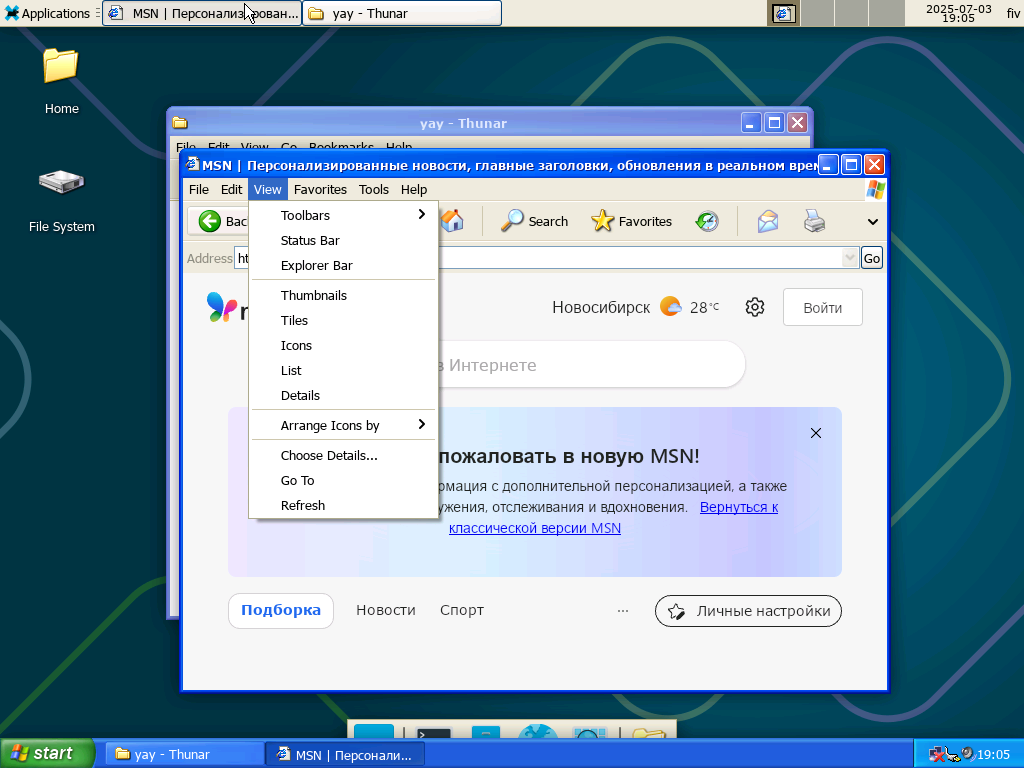Click the Windows start button
1024x768 pixels.
(x=47, y=753)
